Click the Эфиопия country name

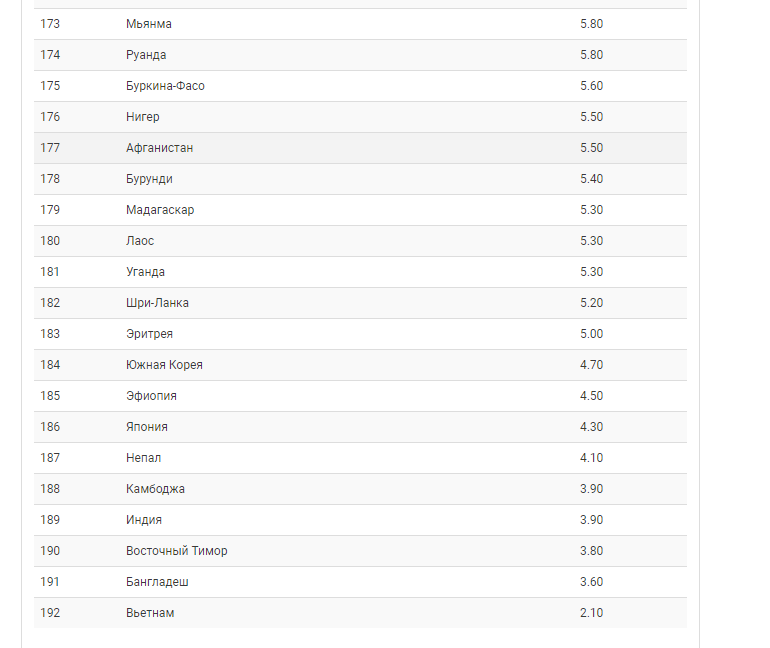point(151,396)
